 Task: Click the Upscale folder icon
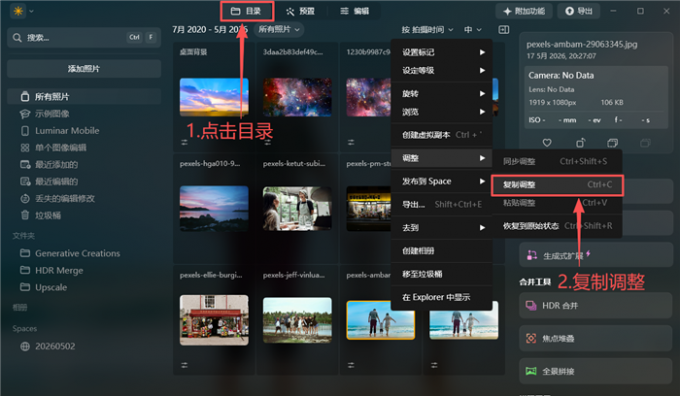click(x=25, y=287)
